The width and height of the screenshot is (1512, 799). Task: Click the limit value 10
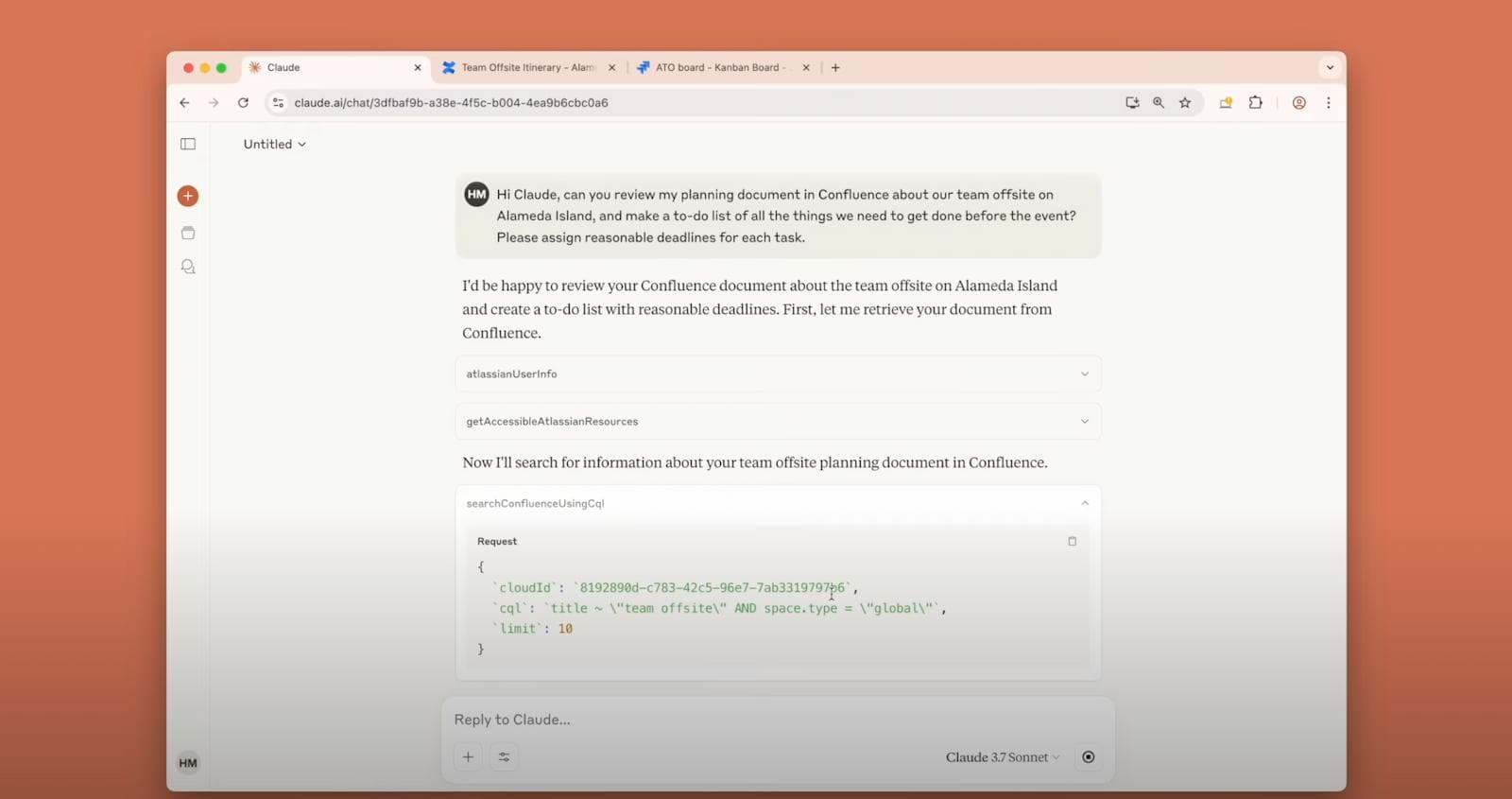[x=565, y=629]
